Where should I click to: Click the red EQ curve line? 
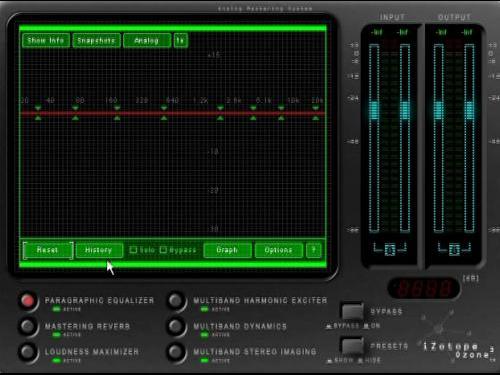(x=173, y=113)
